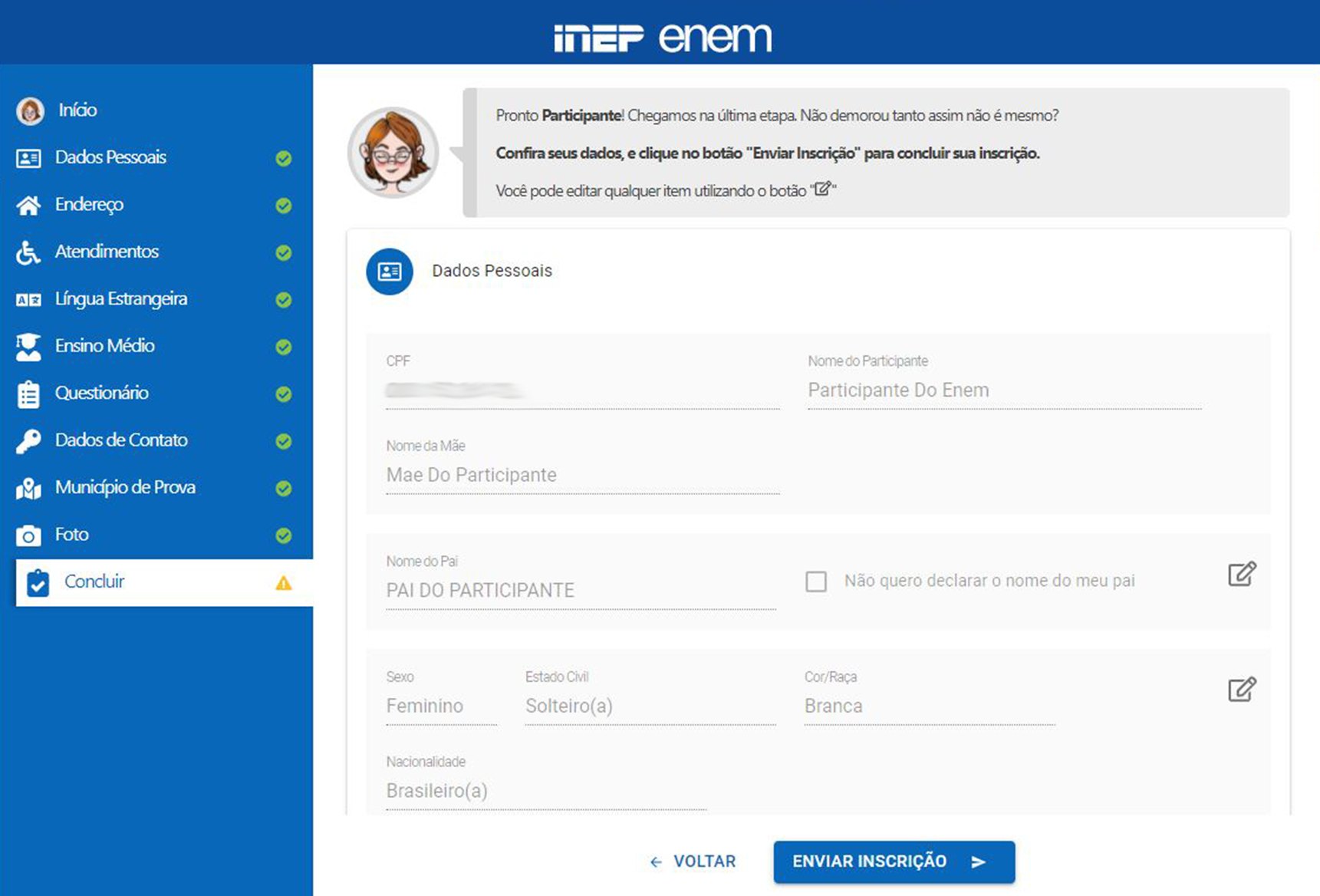Click the edit icon shown in the hint message

823,189
